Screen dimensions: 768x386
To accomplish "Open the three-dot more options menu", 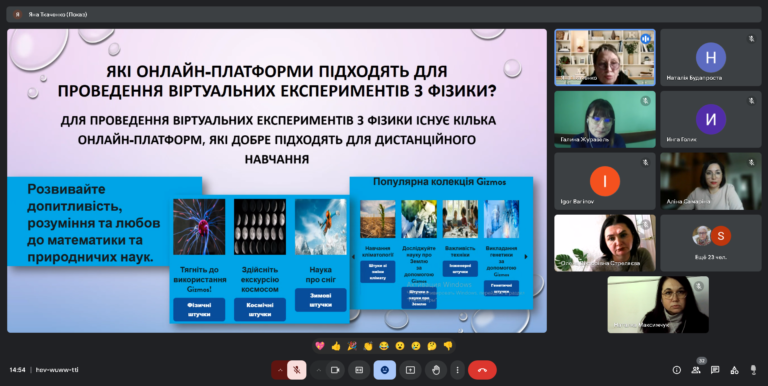I will pyautogui.click(x=457, y=370).
